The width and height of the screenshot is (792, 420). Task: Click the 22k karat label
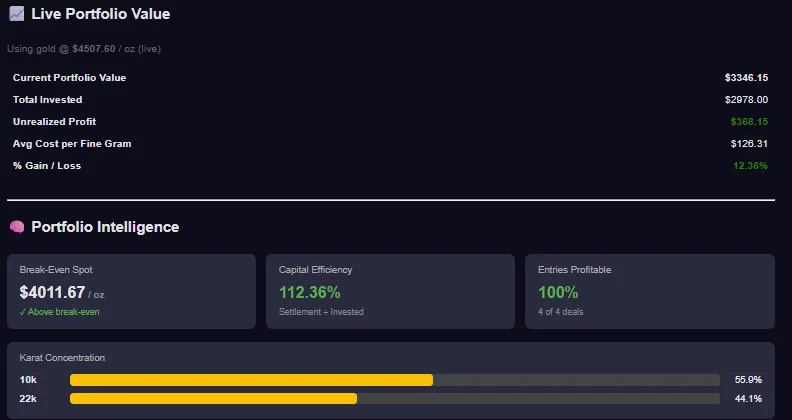tap(28, 399)
